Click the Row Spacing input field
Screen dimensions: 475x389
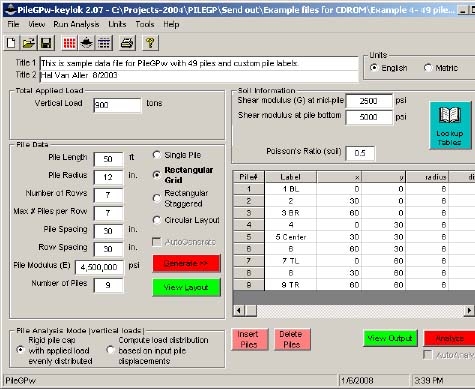coord(108,249)
